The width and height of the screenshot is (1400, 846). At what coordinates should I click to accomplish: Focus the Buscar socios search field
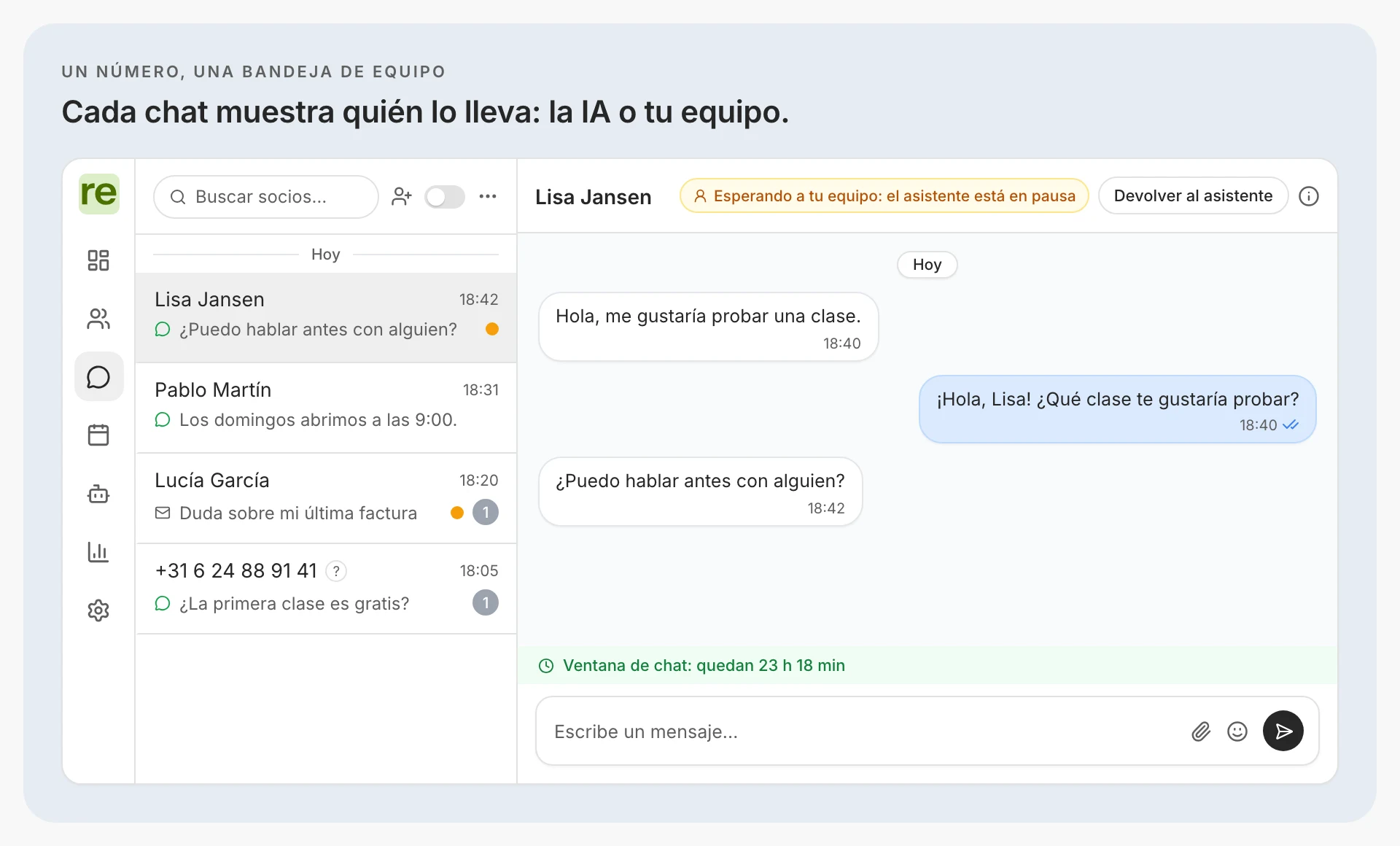[266, 197]
